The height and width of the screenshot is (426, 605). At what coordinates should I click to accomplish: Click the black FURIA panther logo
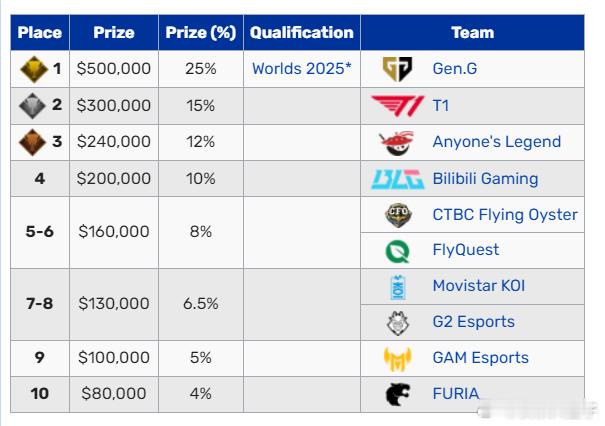coord(398,394)
